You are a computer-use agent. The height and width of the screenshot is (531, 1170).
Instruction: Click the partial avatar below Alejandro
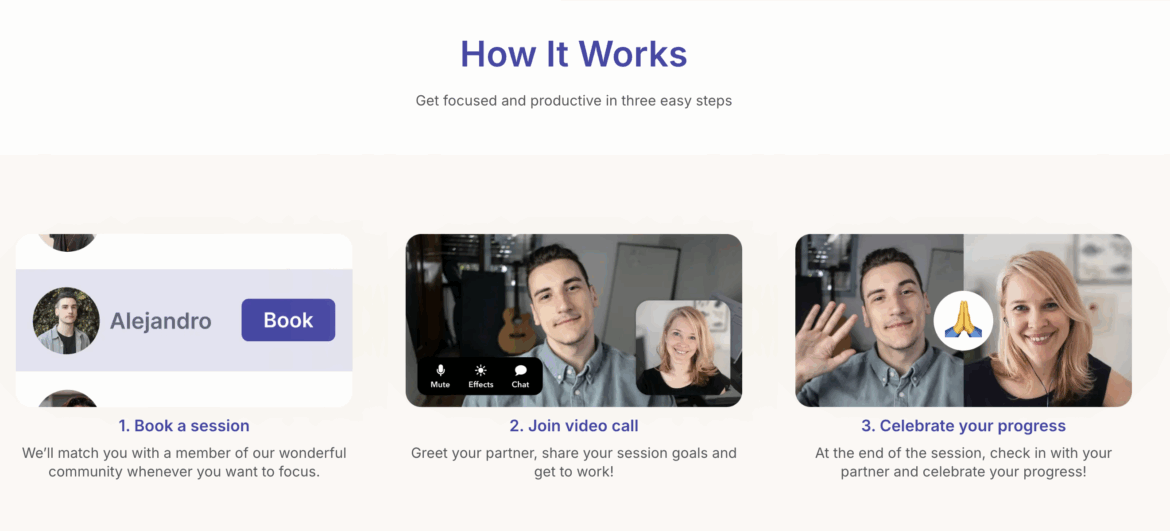click(67, 399)
